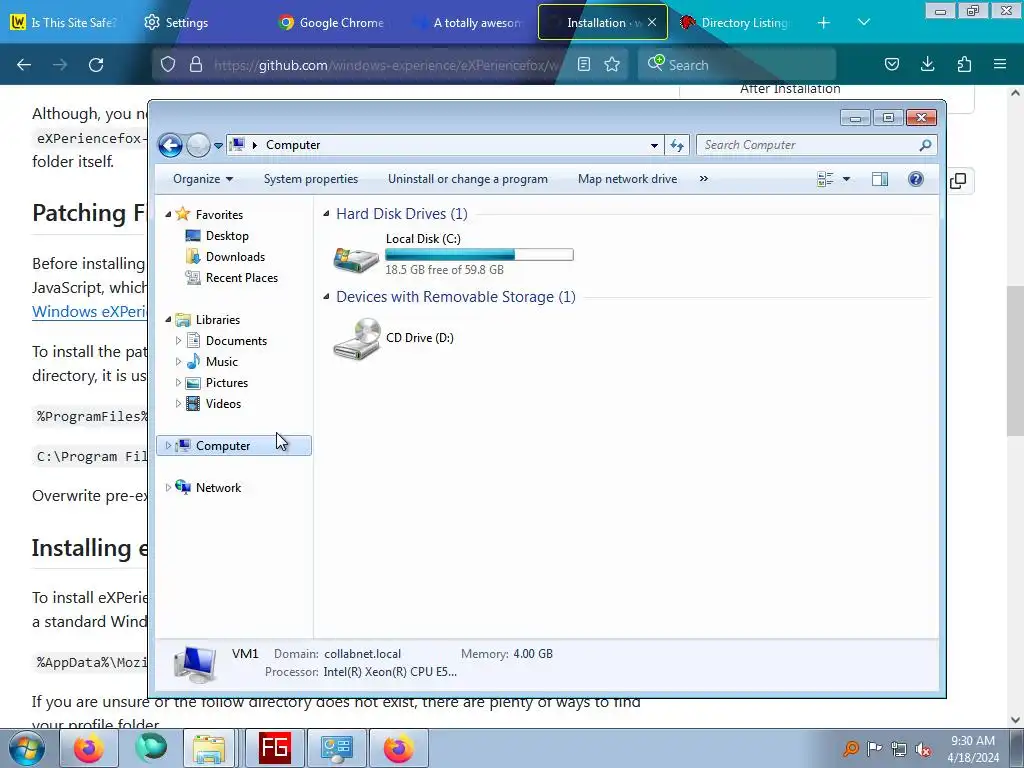Click the tracking protection shield icon
The width and height of the screenshot is (1024, 768).
point(168,65)
